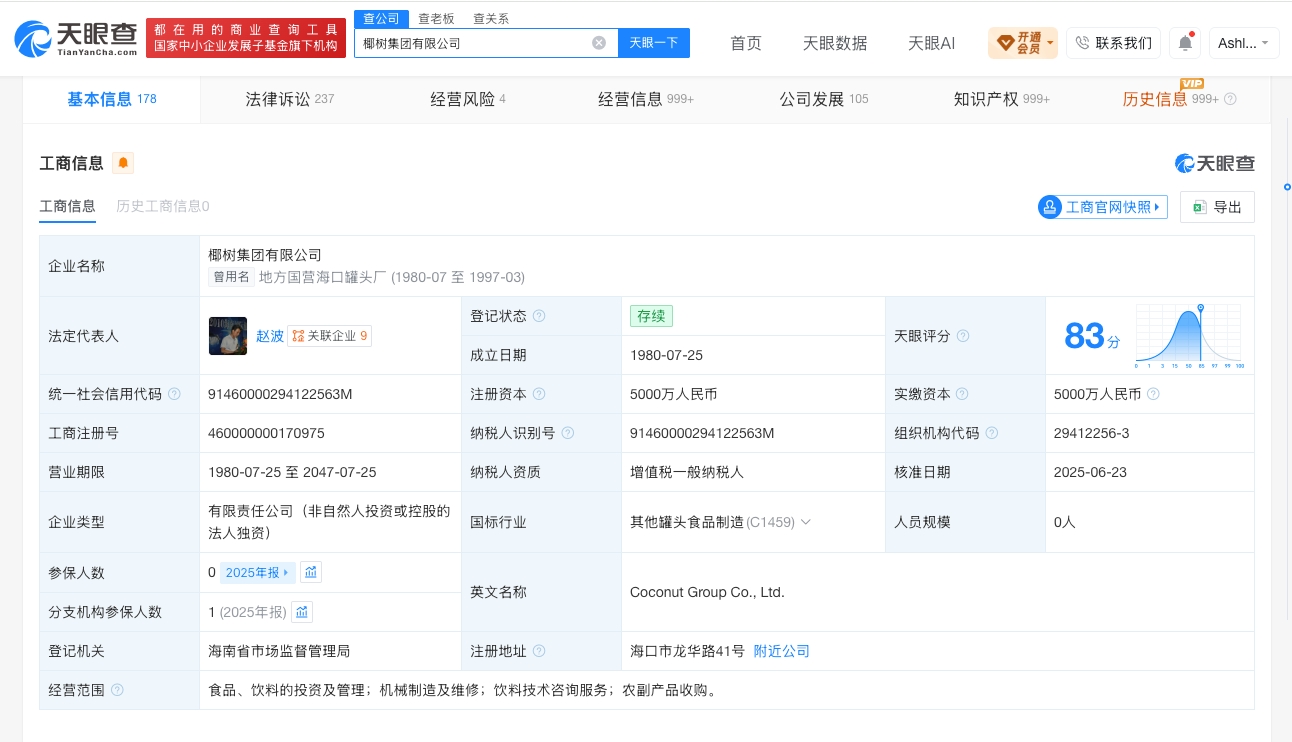Go to the 首页 navigation item
The height and width of the screenshot is (742, 1292).
tap(746, 43)
